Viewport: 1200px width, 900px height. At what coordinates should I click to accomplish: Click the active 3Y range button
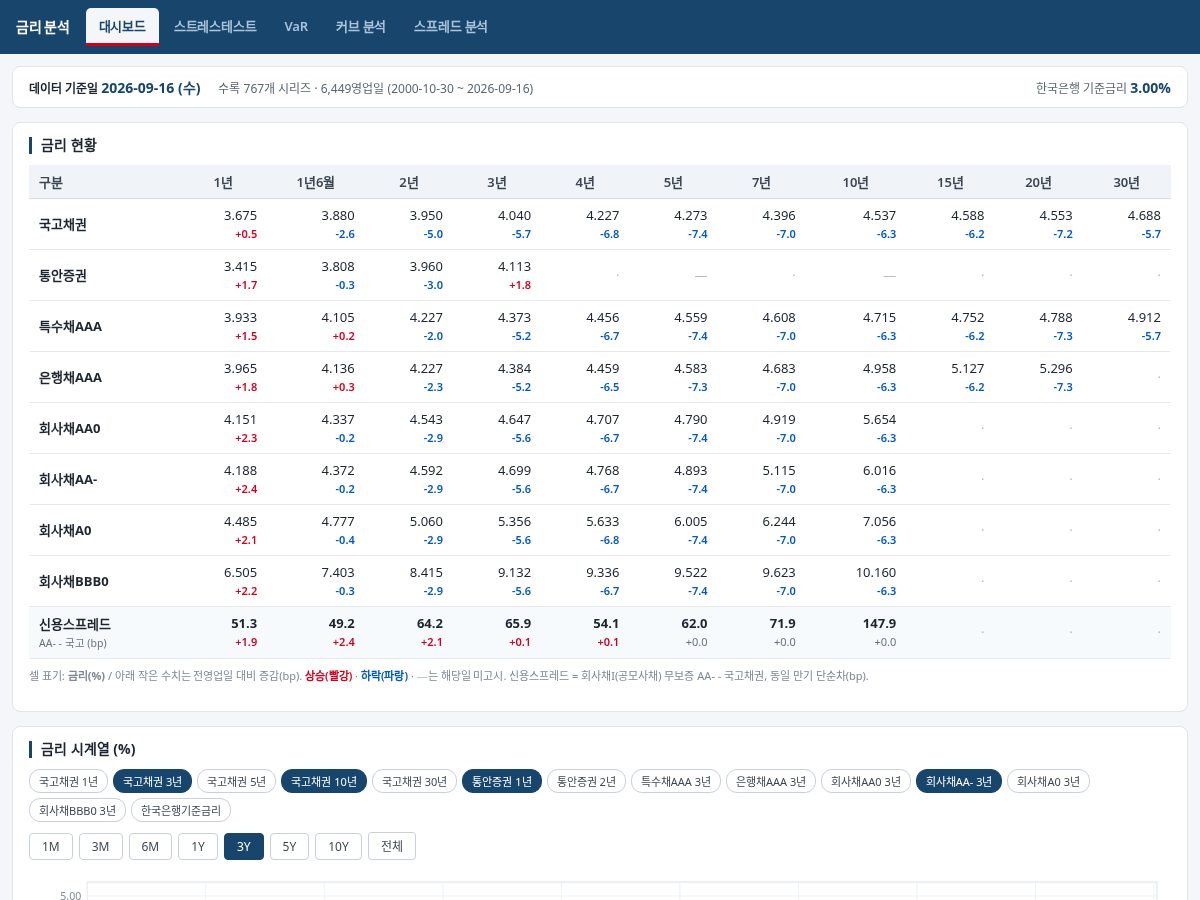[x=244, y=846]
